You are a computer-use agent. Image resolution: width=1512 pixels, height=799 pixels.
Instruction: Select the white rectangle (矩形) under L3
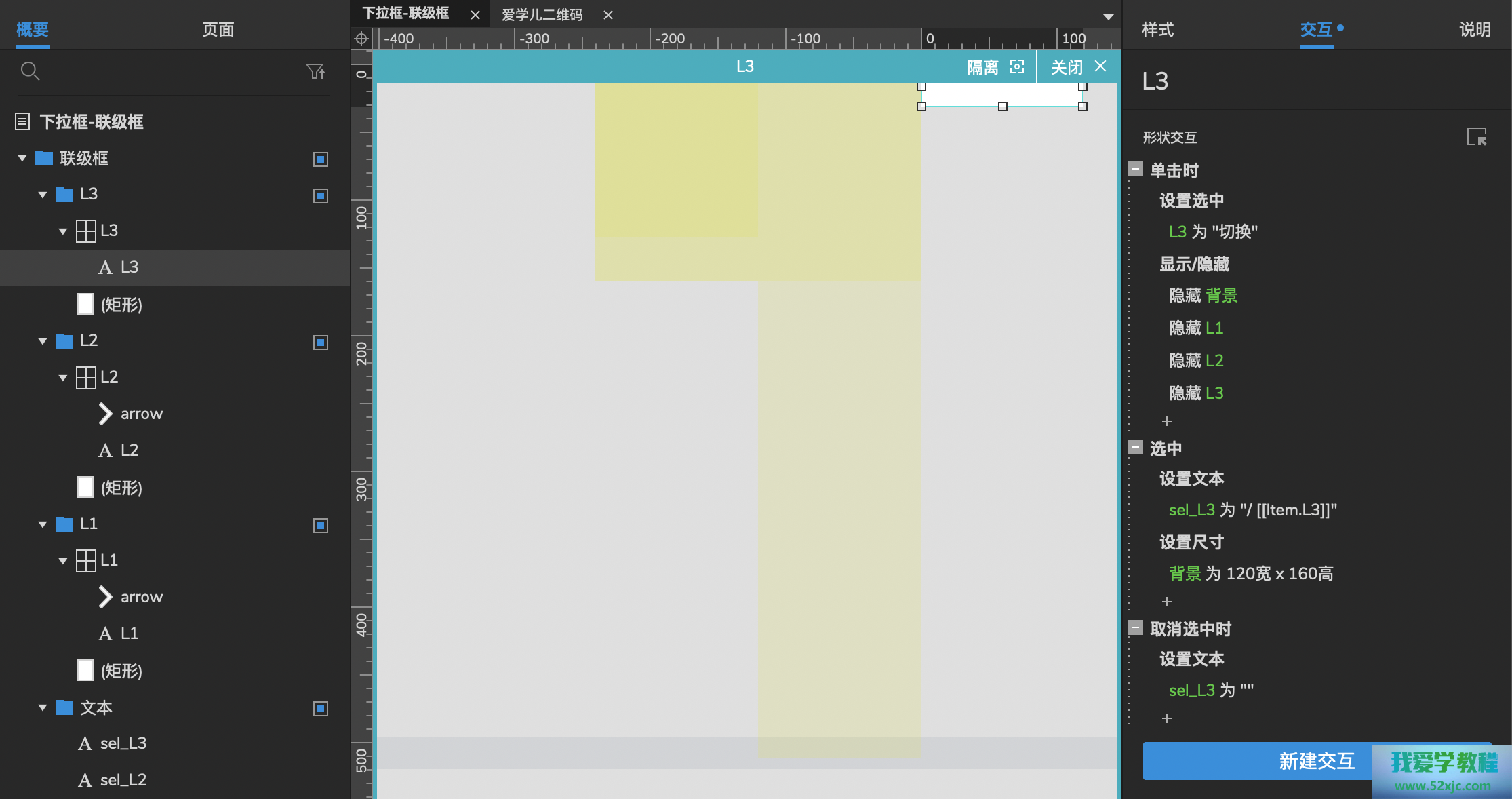tap(85, 305)
